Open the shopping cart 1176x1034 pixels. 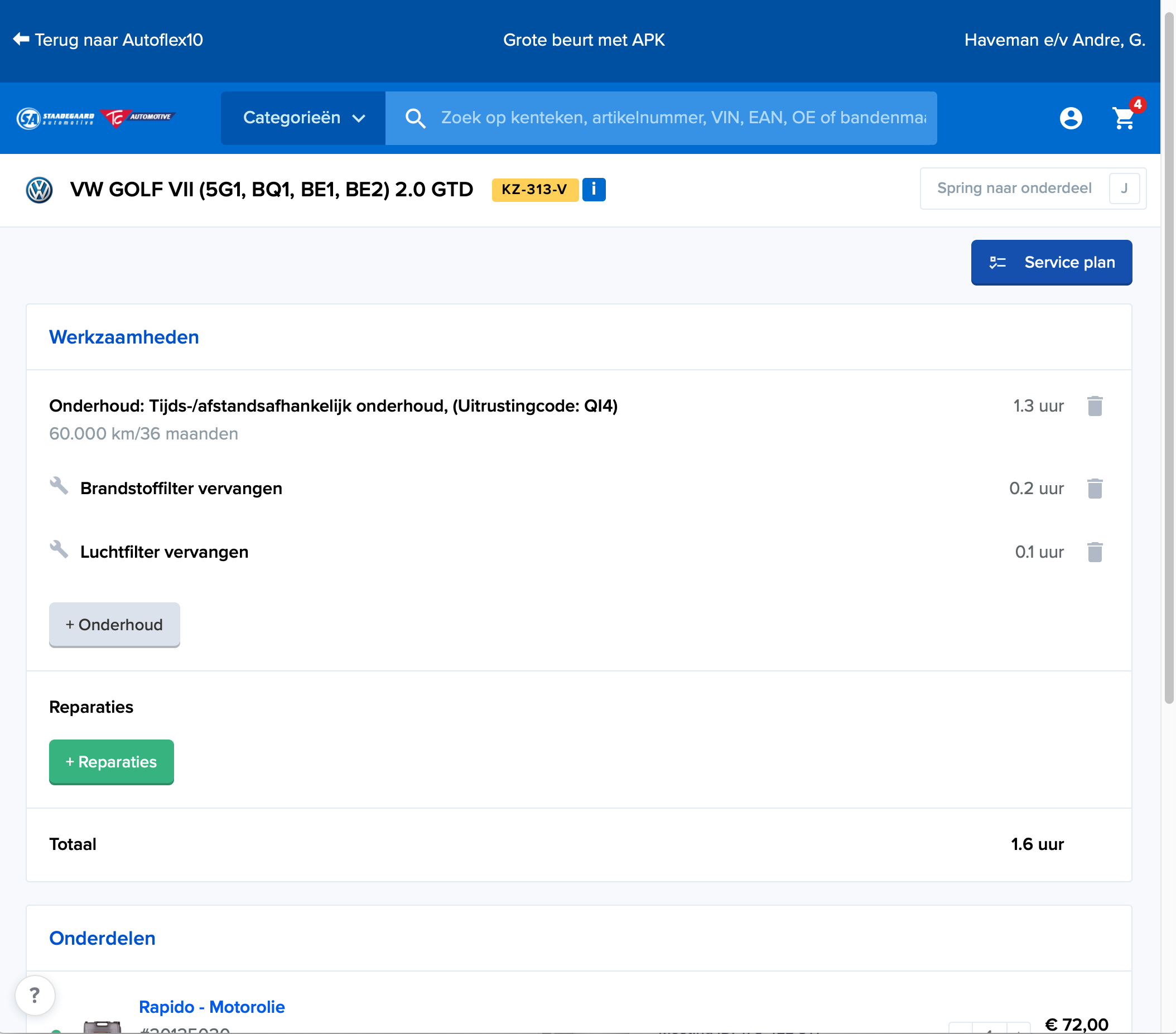pos(1123,118)
